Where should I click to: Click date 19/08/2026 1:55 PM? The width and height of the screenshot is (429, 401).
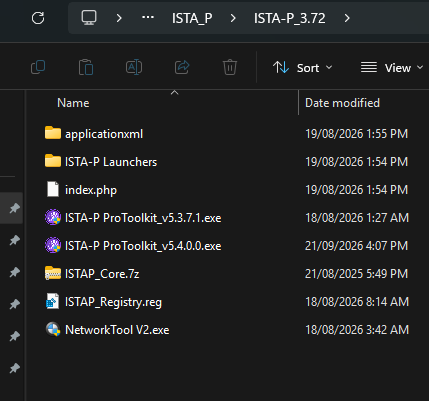point(356,134)
